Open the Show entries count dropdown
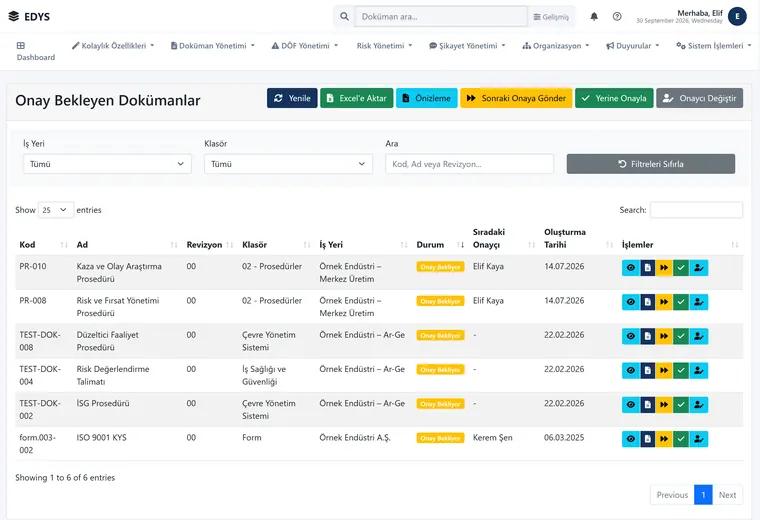The image size is (760, 520). [56, 210]
